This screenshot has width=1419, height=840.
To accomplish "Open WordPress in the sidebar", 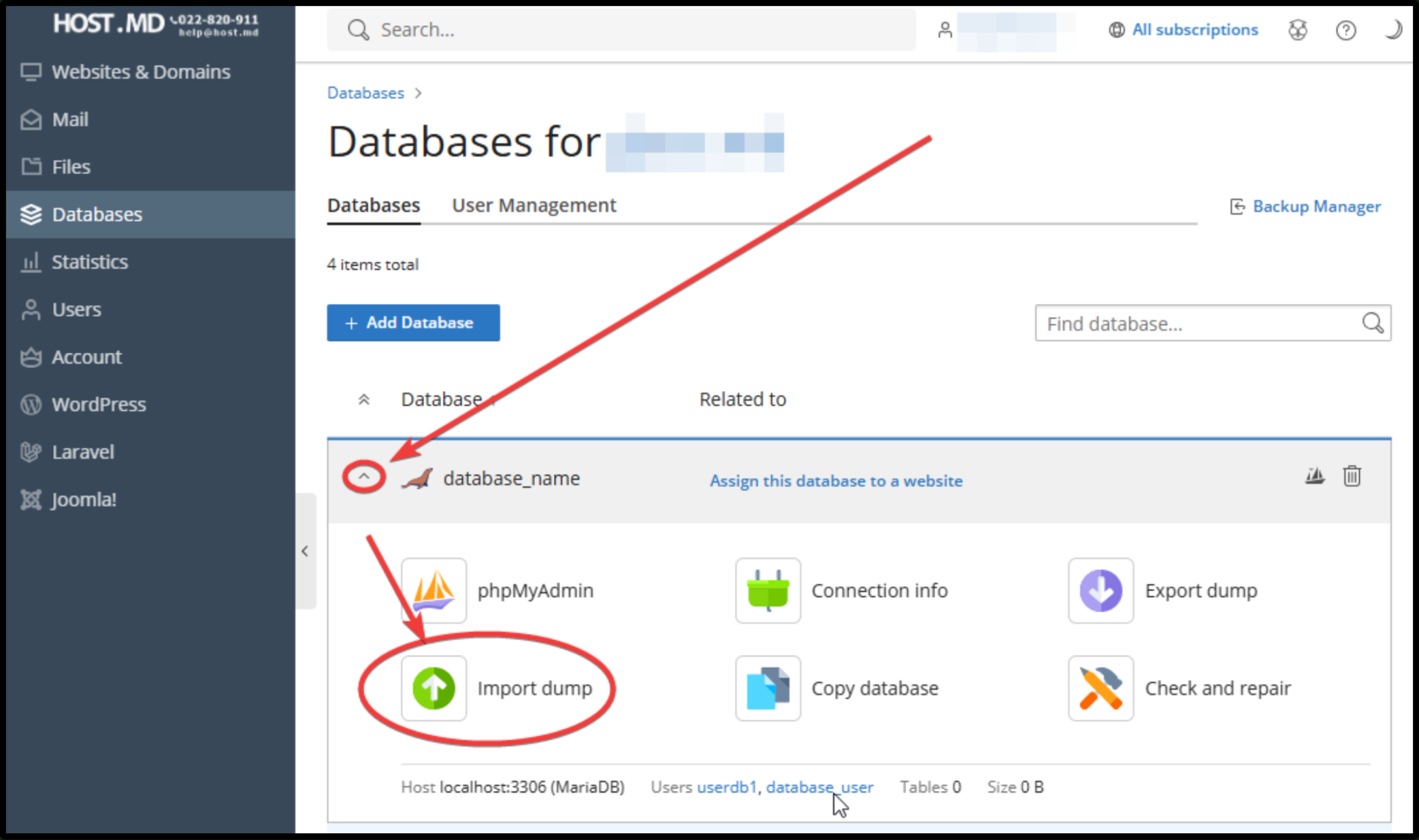I will click(x=150, y=404).
